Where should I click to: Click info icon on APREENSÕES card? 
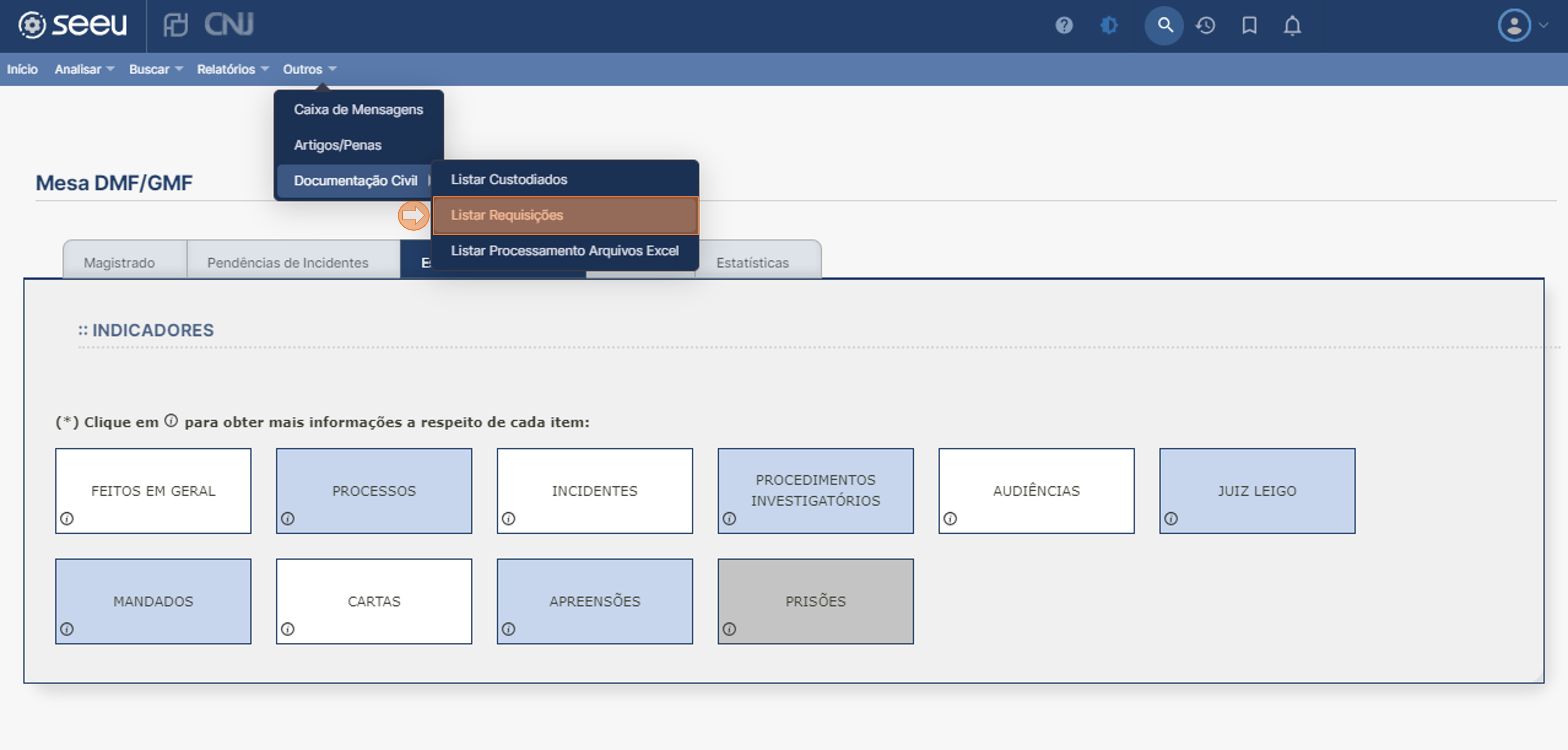[x=509, y=629]
